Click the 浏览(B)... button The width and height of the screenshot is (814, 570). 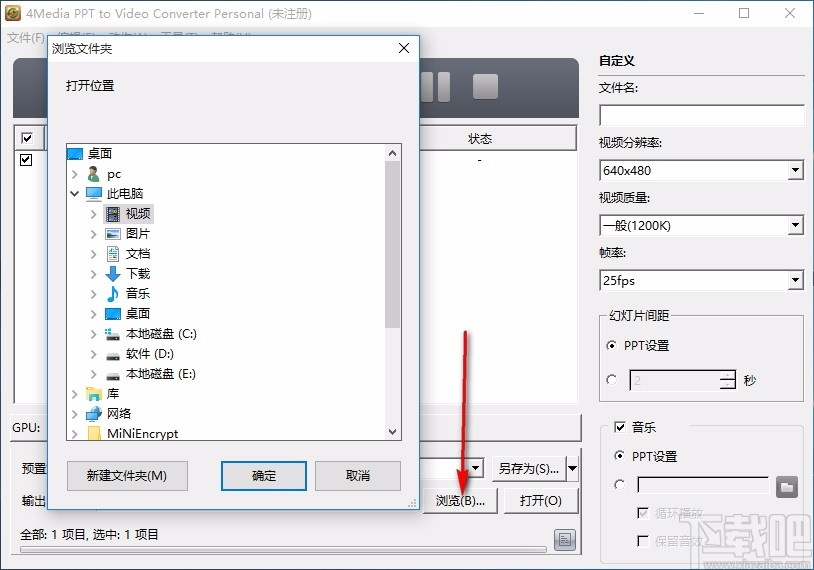click(460, 500)
